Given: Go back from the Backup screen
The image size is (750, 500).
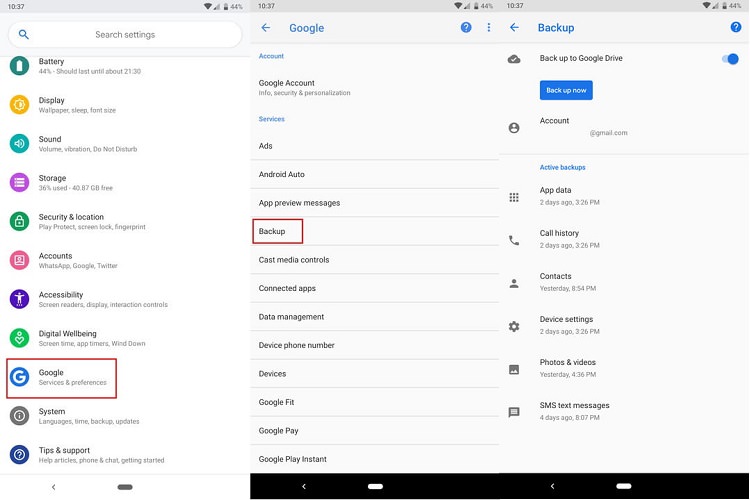Looking at the screenshot, I should (515, 27).
